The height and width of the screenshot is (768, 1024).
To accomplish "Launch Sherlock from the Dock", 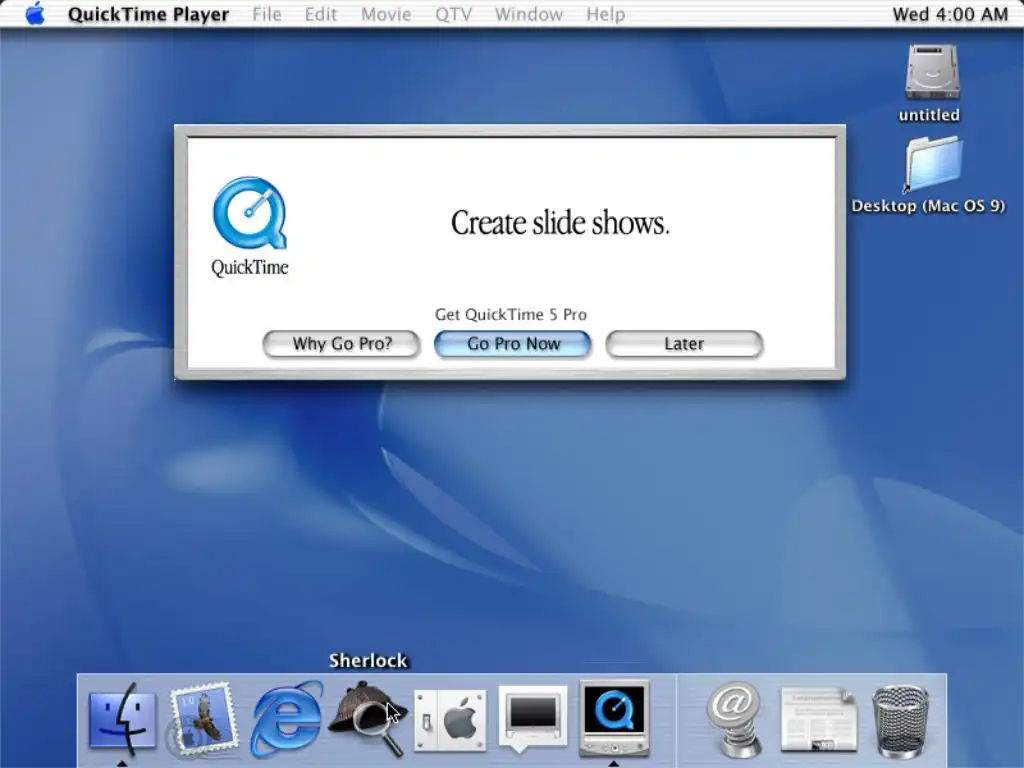I will tap(368, 720).
